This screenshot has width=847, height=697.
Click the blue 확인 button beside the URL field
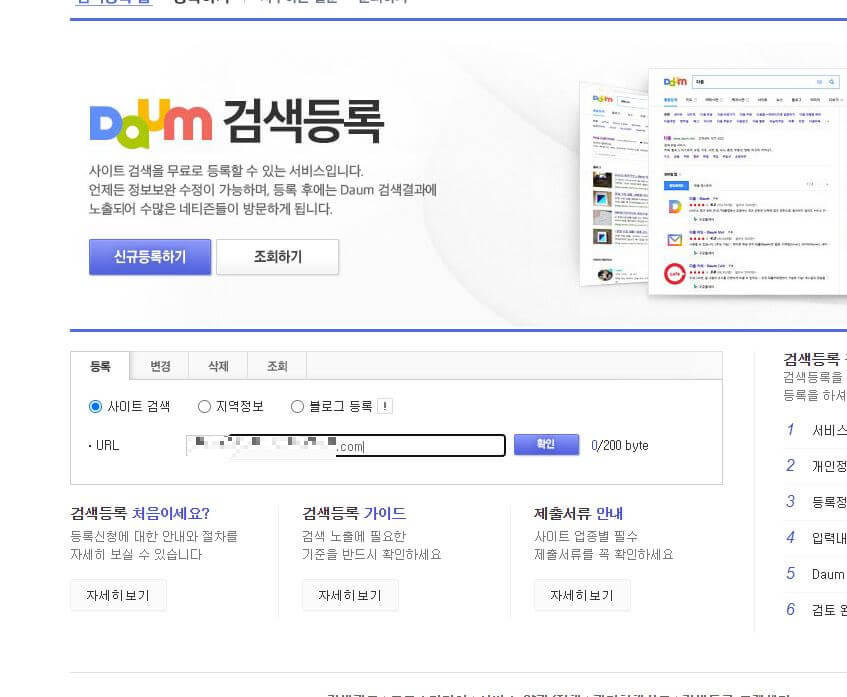(x=546, y=444)
